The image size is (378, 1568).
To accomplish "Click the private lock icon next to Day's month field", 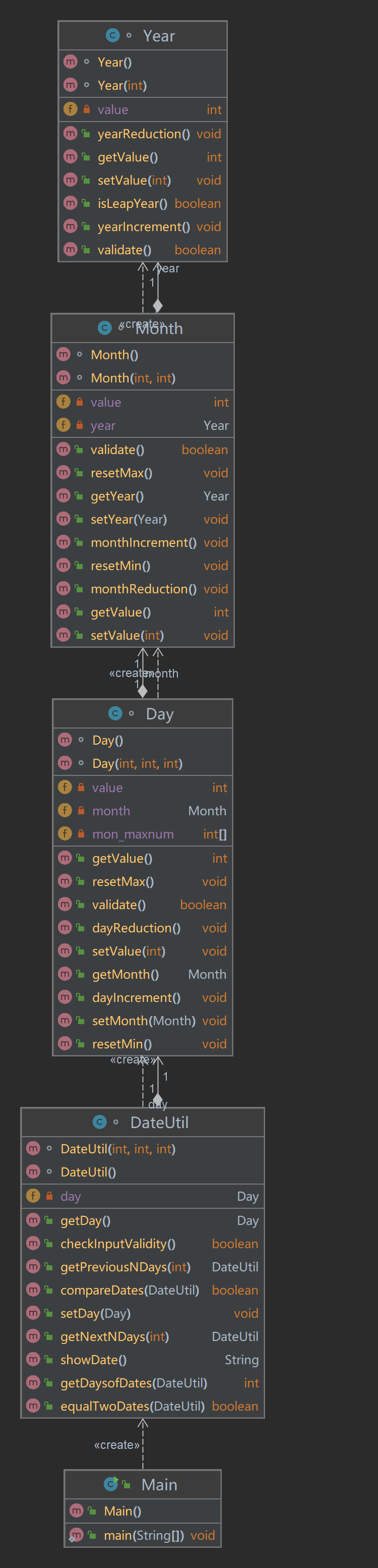I will pyautogui.click(x=81, y=811).
